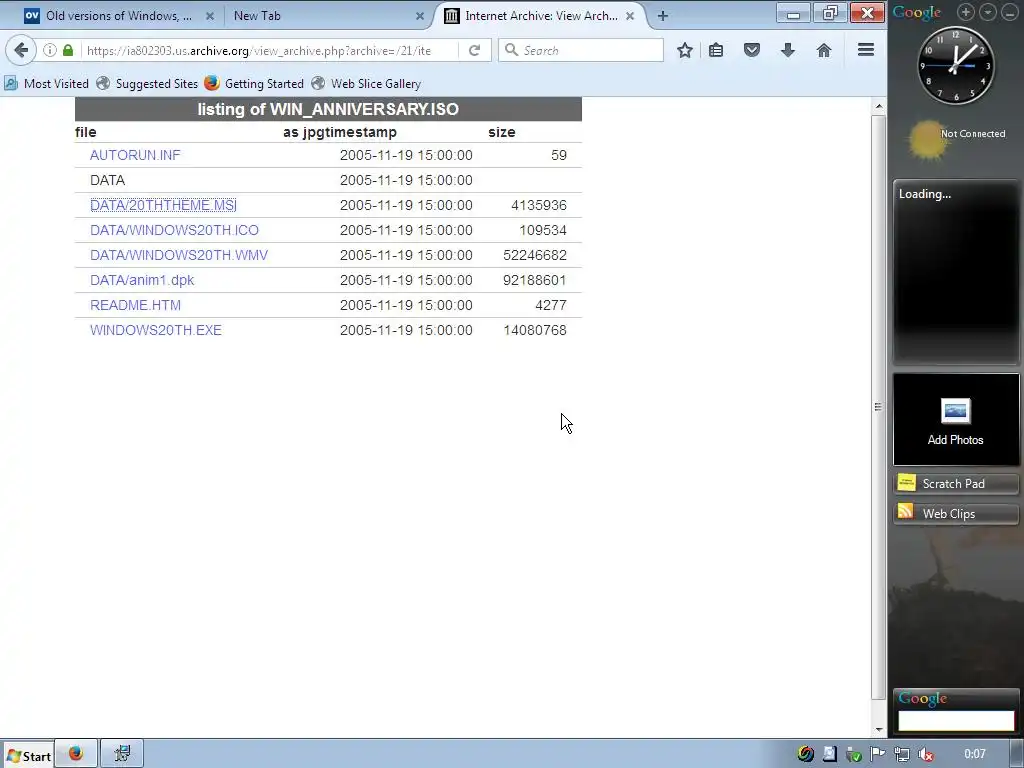The image size is (1024, 768).
Task: Click the analog clock gadget
Action: coord(955,65)
